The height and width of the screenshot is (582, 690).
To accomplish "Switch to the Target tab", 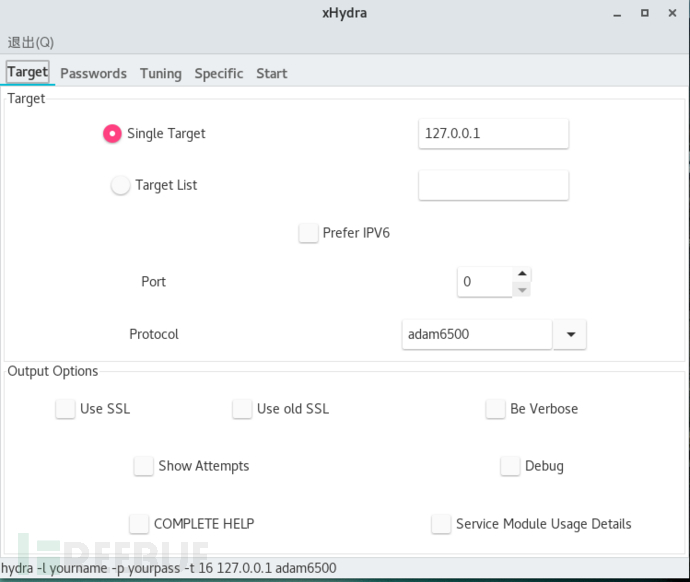I will [x=28, y=72].
